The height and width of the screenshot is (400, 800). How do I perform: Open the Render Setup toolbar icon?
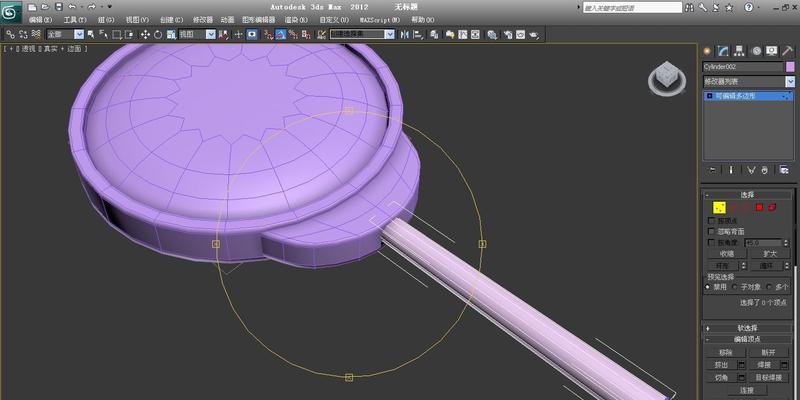tap(508, 34)
